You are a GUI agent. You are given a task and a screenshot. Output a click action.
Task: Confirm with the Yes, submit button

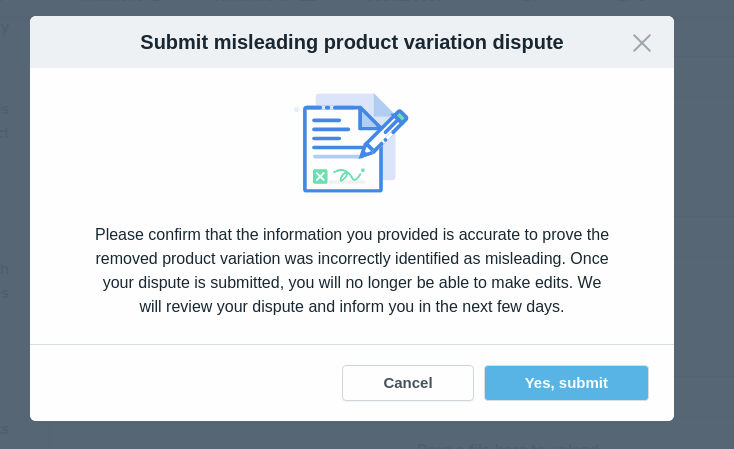[566, 383]
